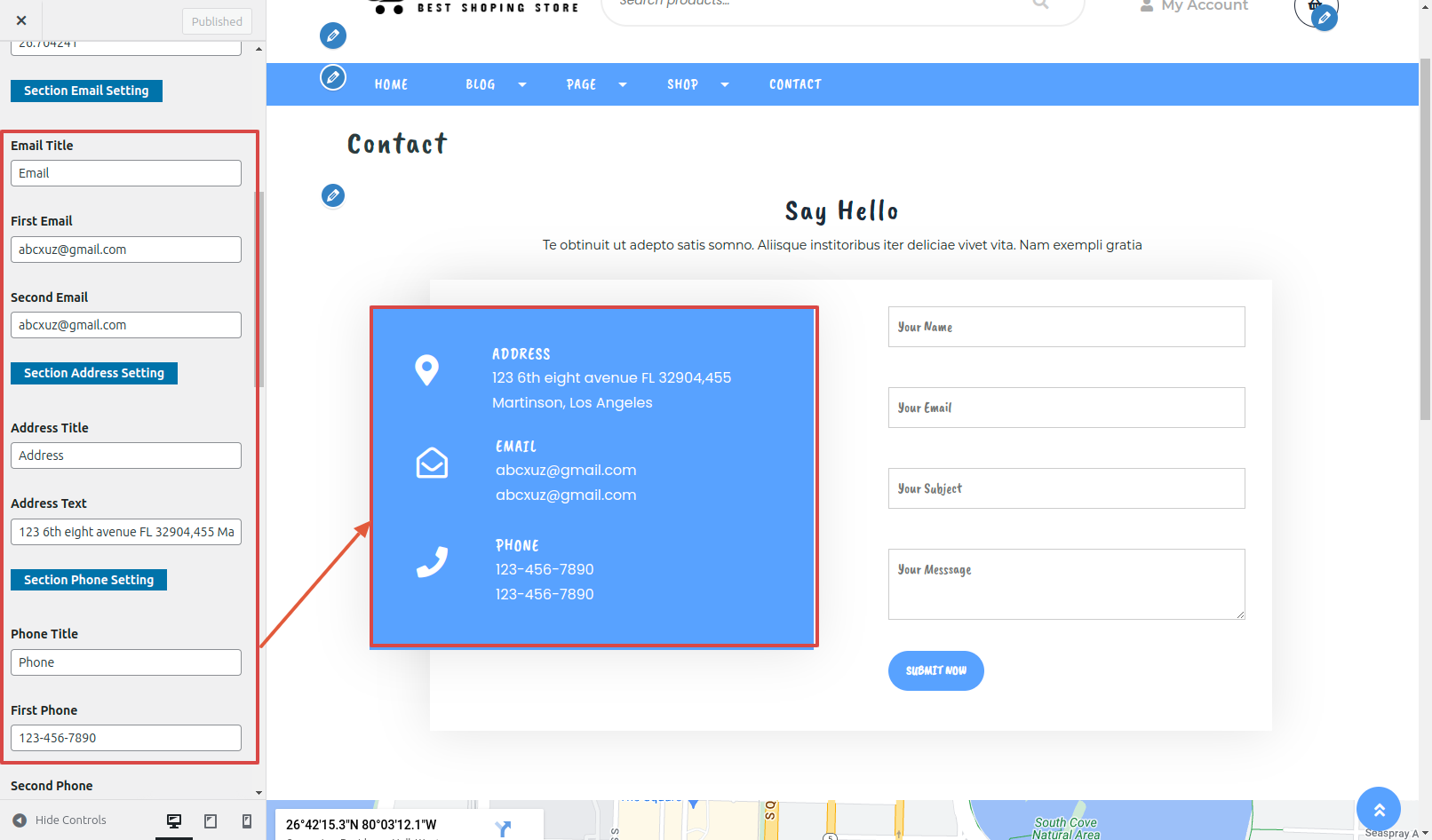
Task: Click the Your Name field
Action: pyautogui.click(x=1066, y=327)
